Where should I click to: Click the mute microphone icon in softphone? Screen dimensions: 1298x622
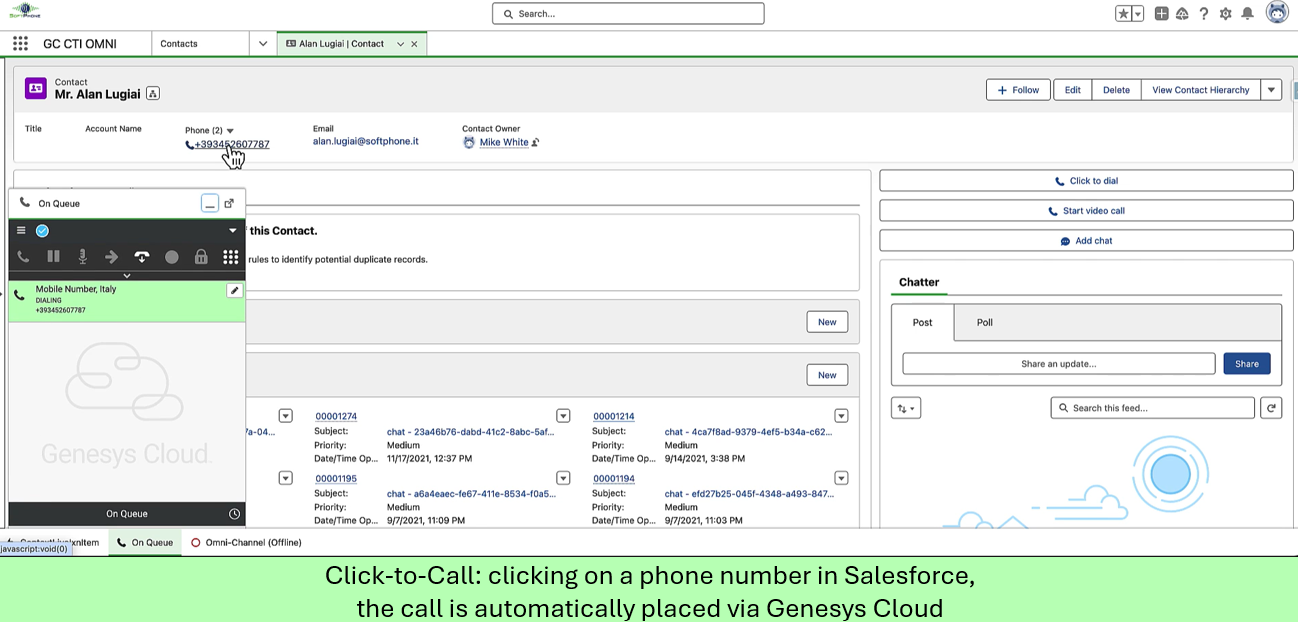[83, 257]
